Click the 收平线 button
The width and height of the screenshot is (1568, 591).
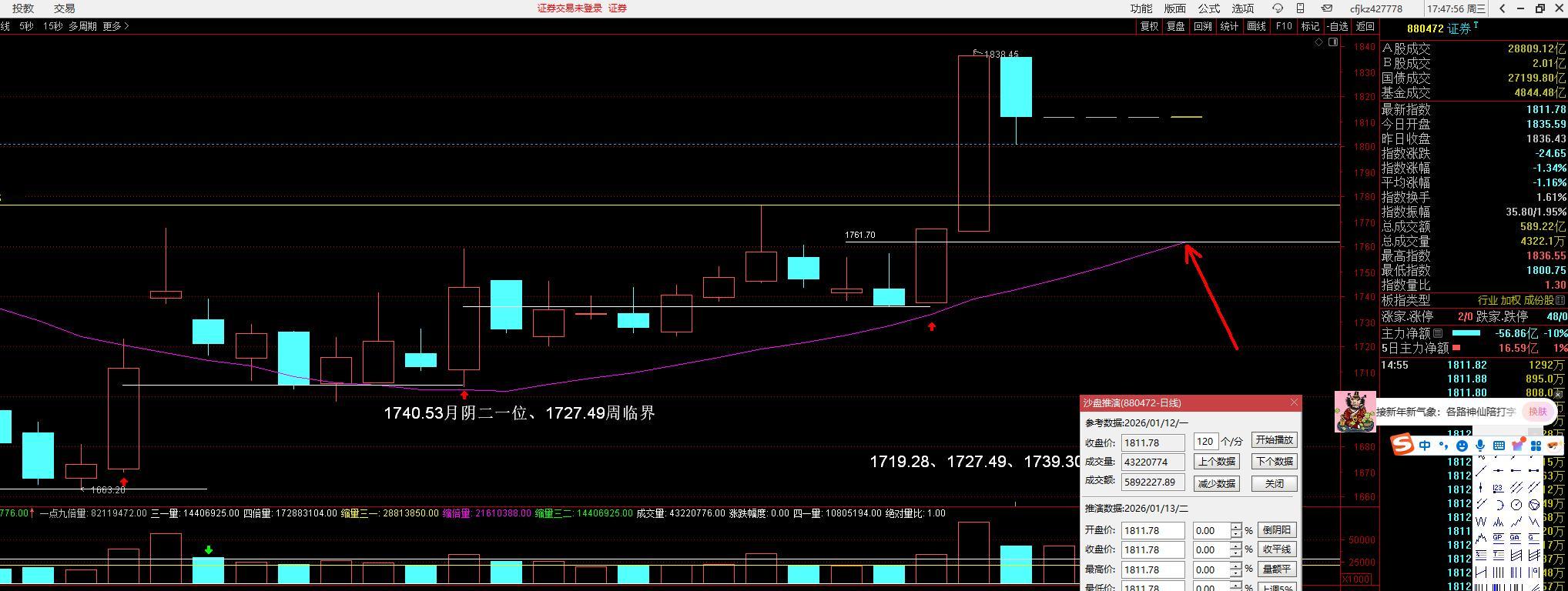tap(1277, 549)
